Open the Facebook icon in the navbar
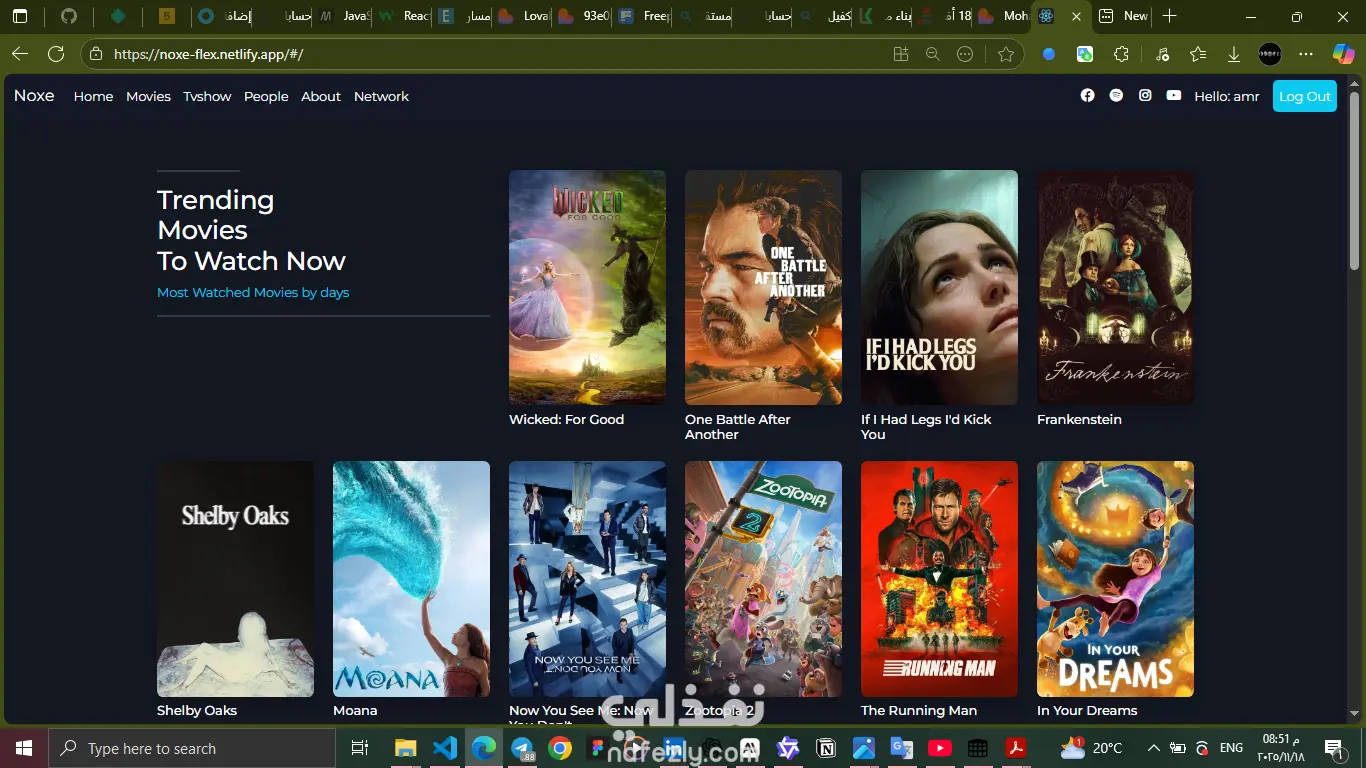Screen dimensions: 1366x768 coord(1088,95)
